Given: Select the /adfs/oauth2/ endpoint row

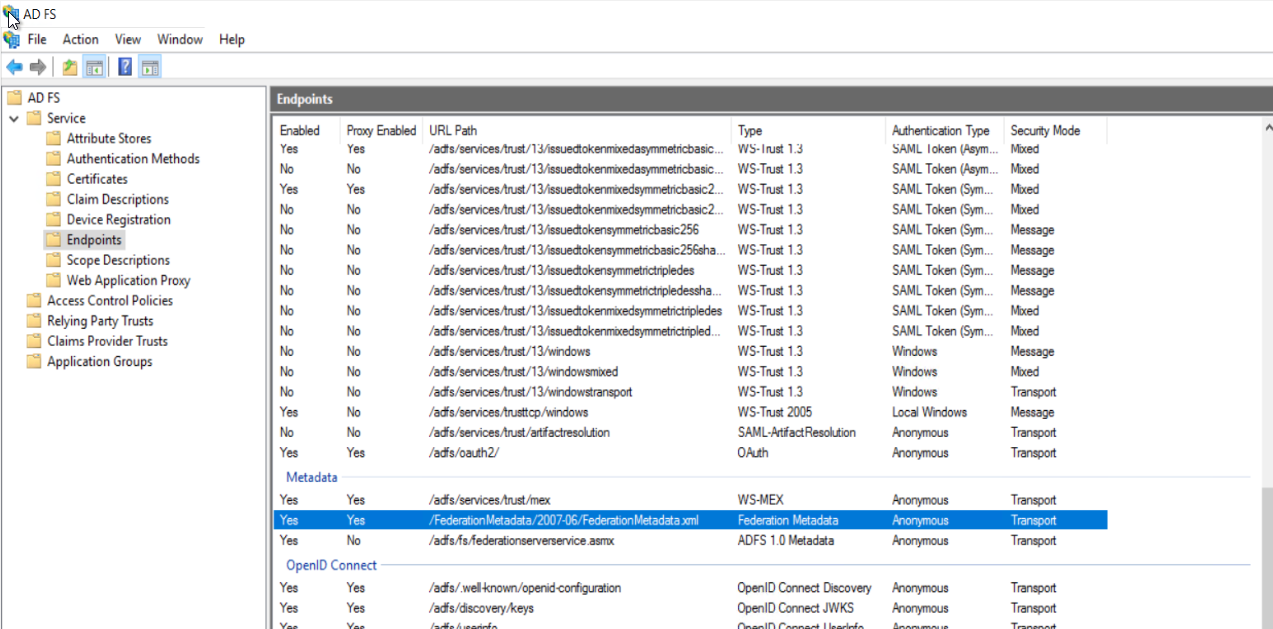Looking at the screenshot, I should click(x=690, y=453).
